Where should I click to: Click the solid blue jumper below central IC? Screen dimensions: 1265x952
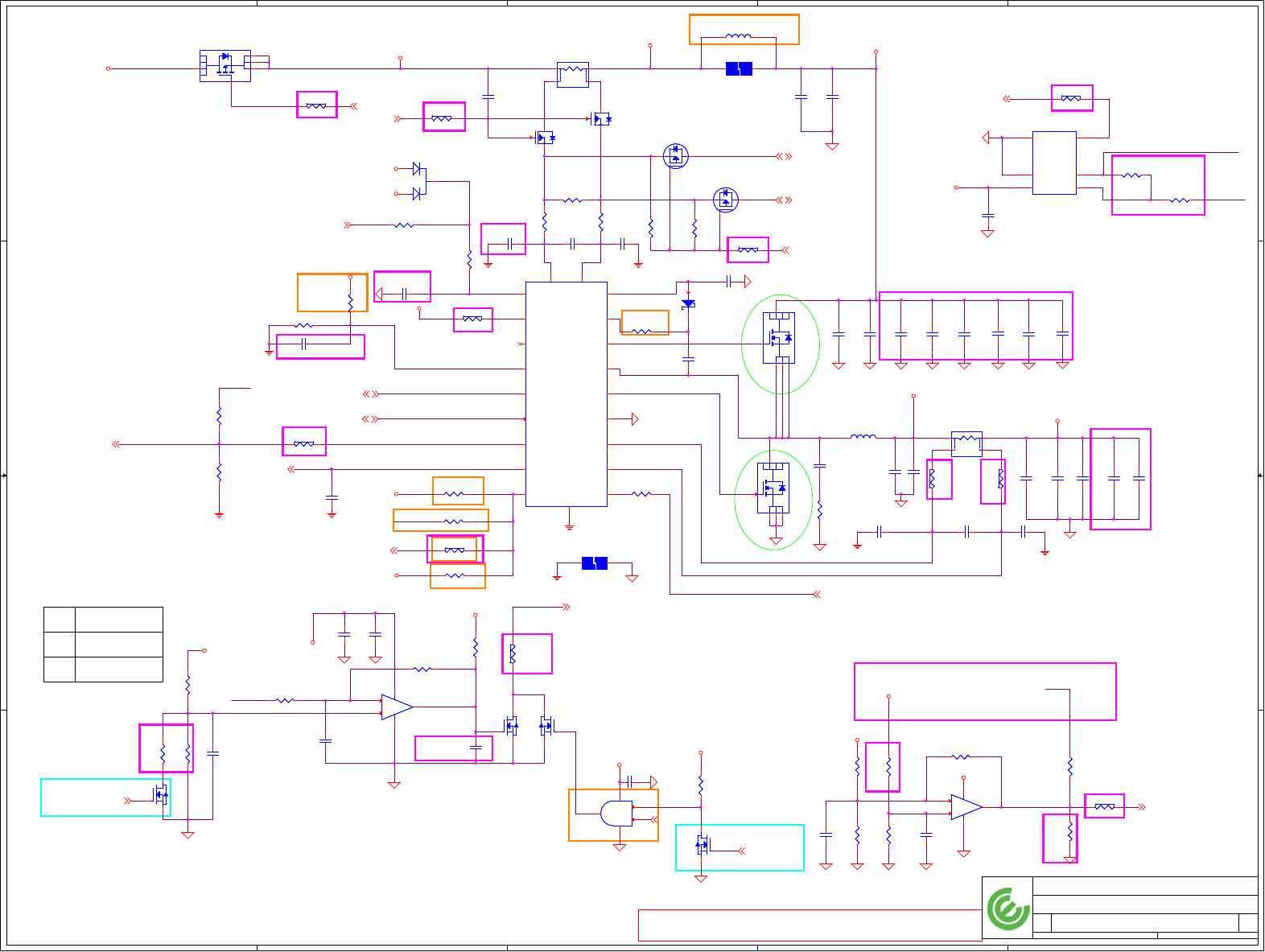tap(595, 563)
